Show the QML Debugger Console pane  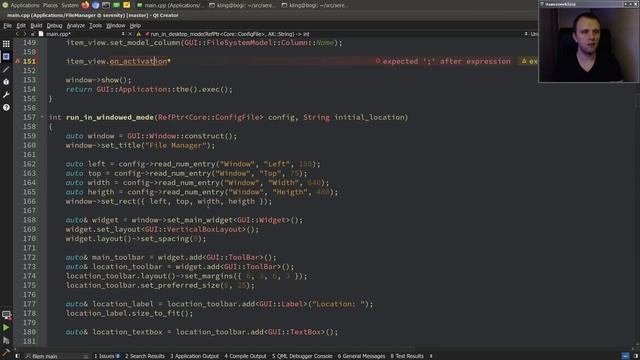point(302,356)
